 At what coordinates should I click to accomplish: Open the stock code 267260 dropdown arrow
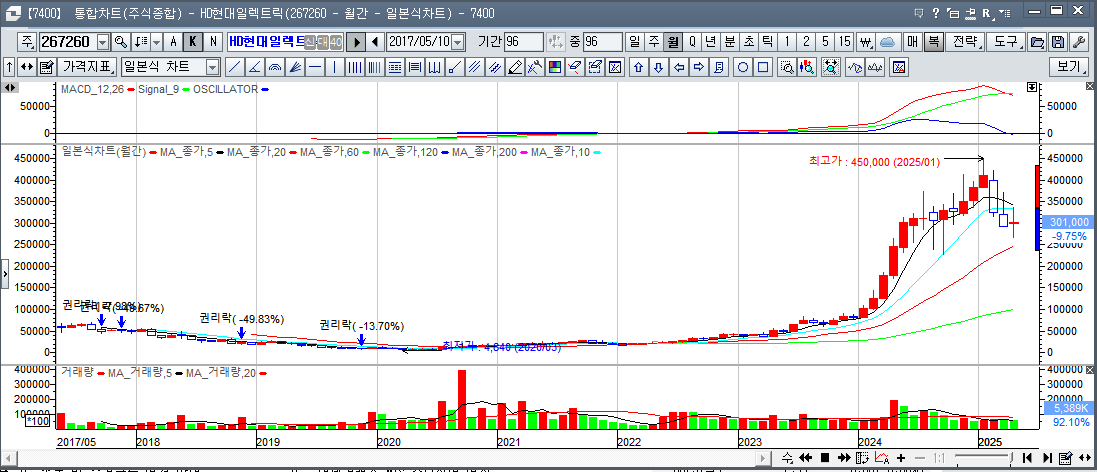pos(104,43)
